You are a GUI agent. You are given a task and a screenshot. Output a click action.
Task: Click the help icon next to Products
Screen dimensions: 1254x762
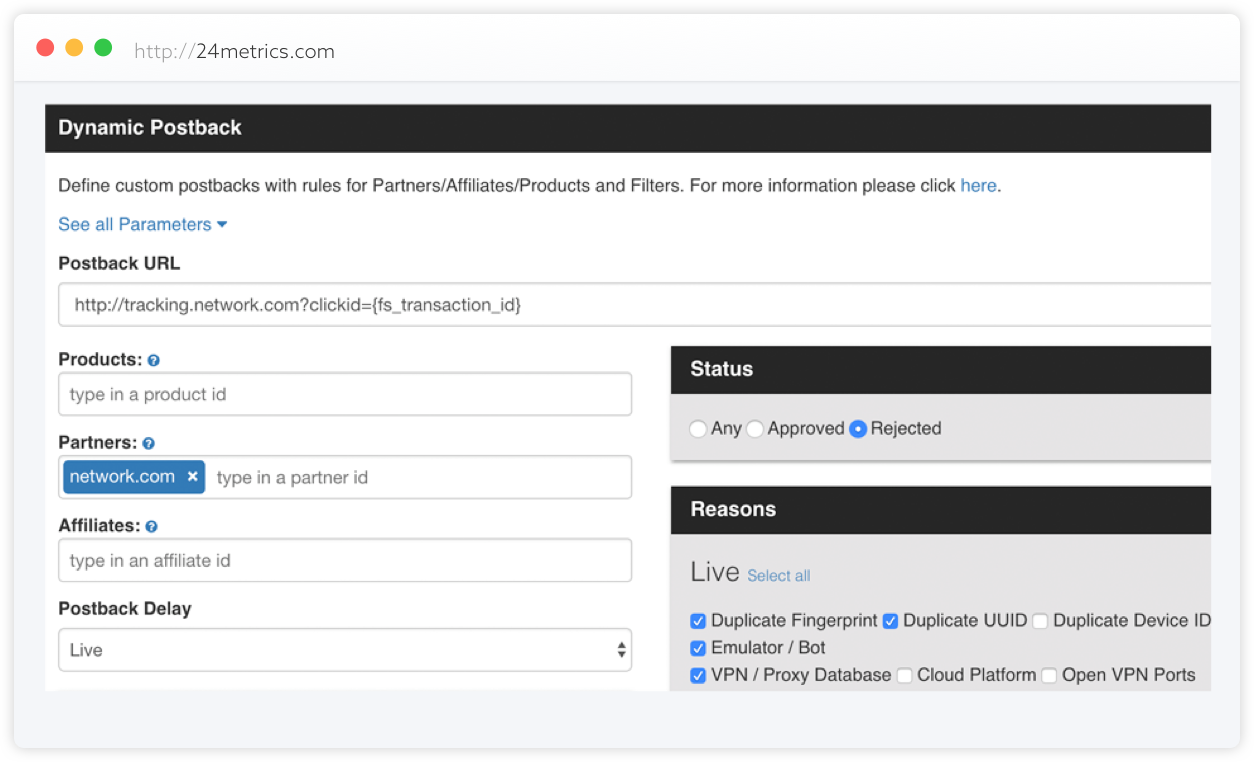[153, 360]
